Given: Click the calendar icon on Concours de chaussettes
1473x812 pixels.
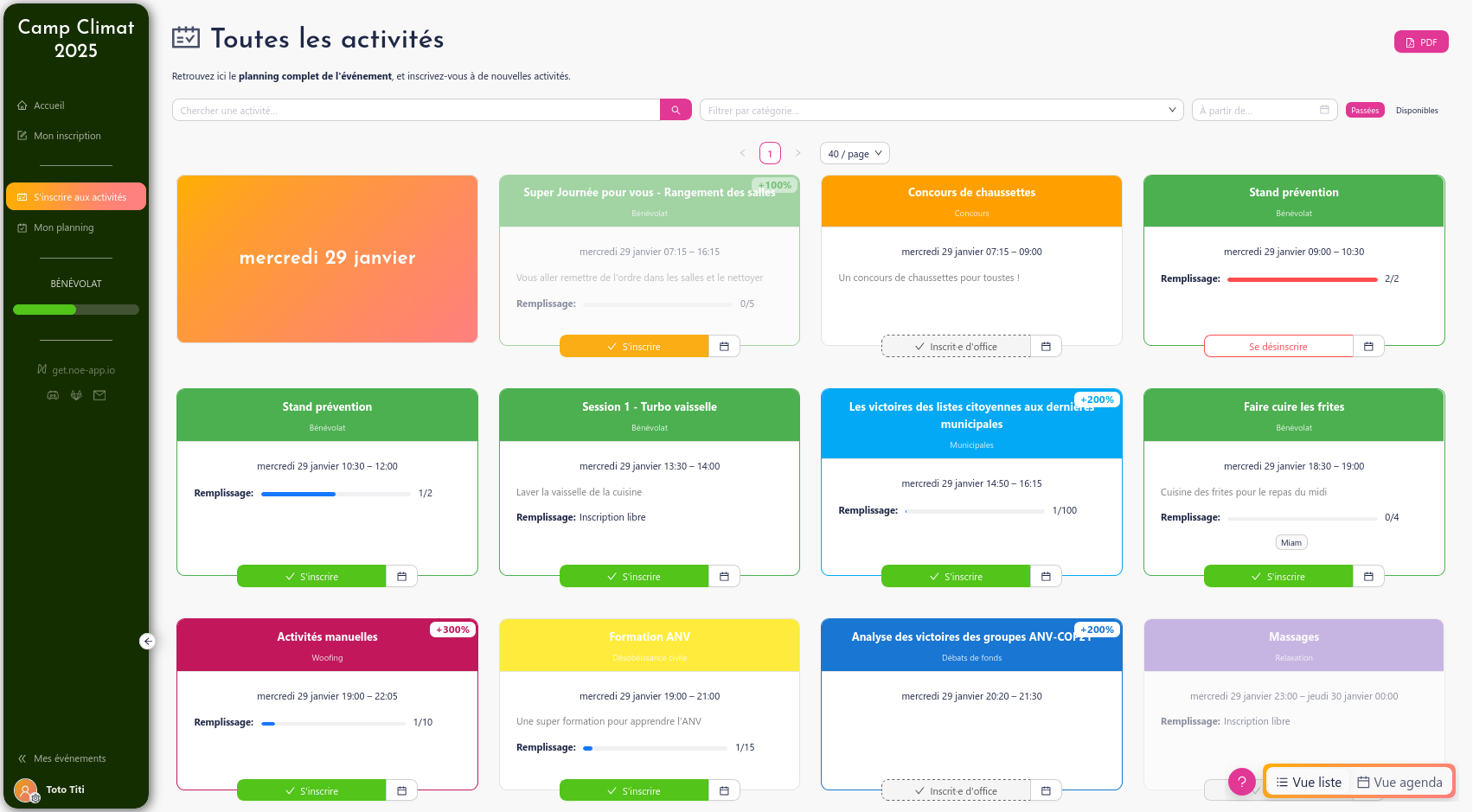Looking at the screenshot, I should (x=1046, y=345).
